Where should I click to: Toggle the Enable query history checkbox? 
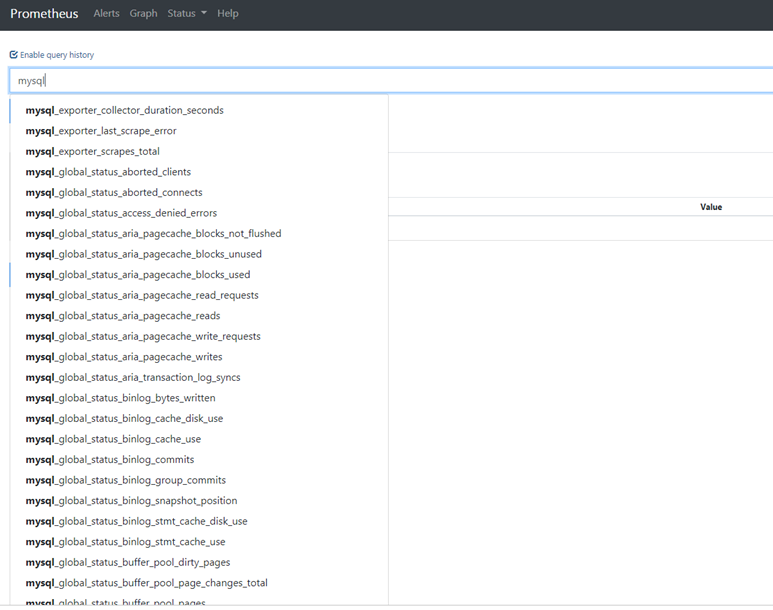pyautogui.click(x=14, y=55)
